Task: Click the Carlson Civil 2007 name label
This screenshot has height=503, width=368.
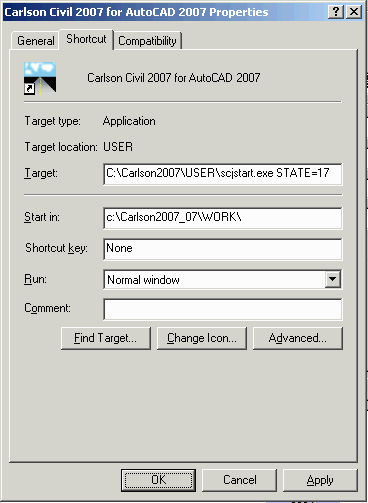Action: tap(173, 78)
